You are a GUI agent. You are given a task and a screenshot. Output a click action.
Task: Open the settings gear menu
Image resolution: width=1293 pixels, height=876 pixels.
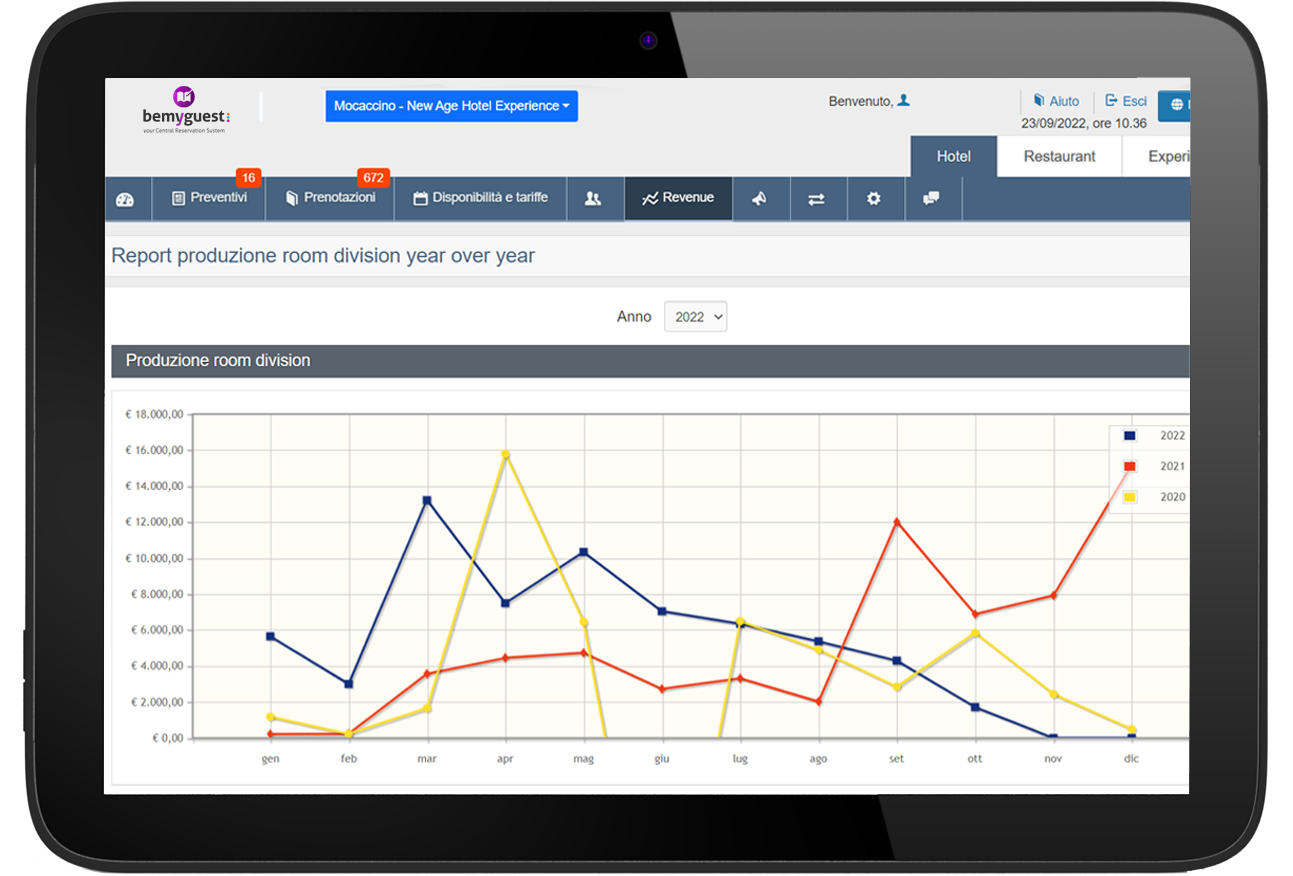click(x=873, y=199)
